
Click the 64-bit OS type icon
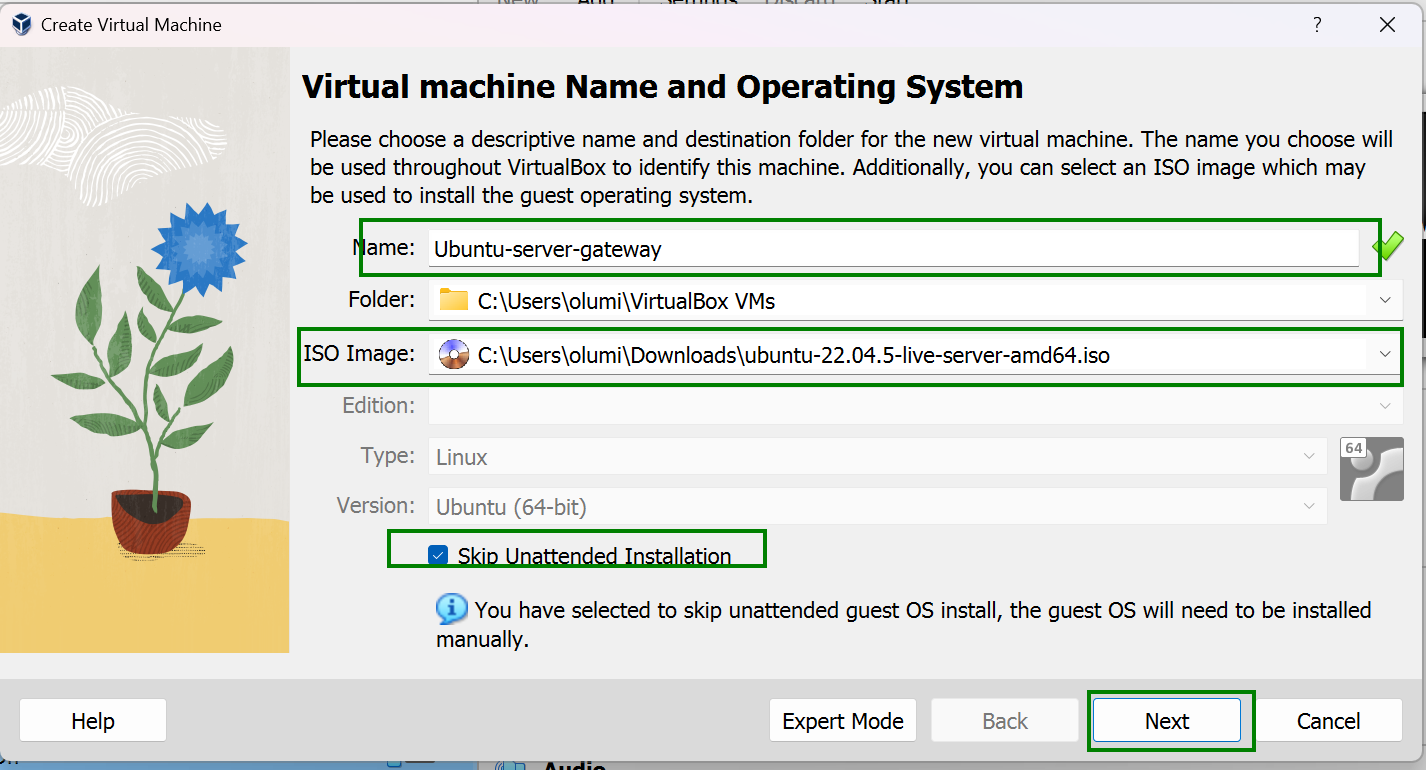pos(1371,469)
